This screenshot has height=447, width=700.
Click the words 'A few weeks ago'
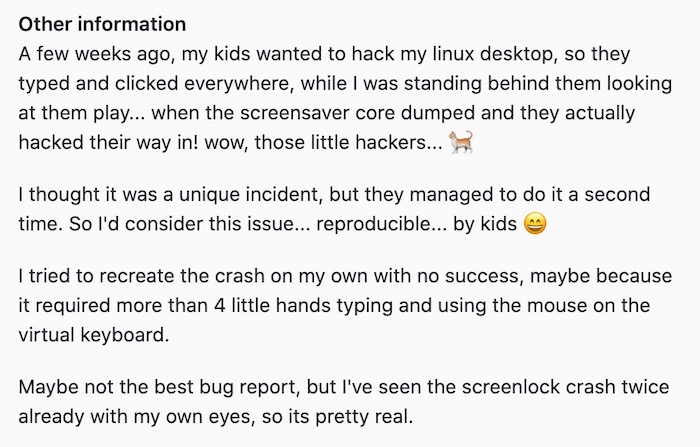coord(94,54)
